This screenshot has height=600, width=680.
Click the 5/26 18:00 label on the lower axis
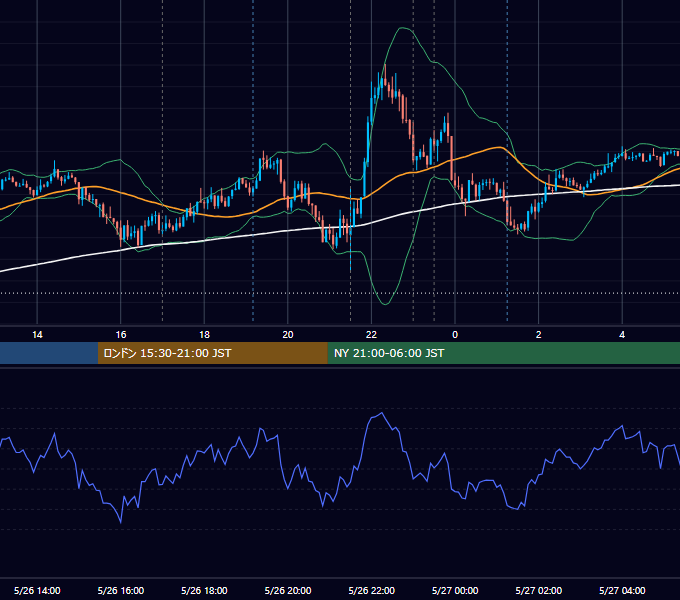[204, 590]
